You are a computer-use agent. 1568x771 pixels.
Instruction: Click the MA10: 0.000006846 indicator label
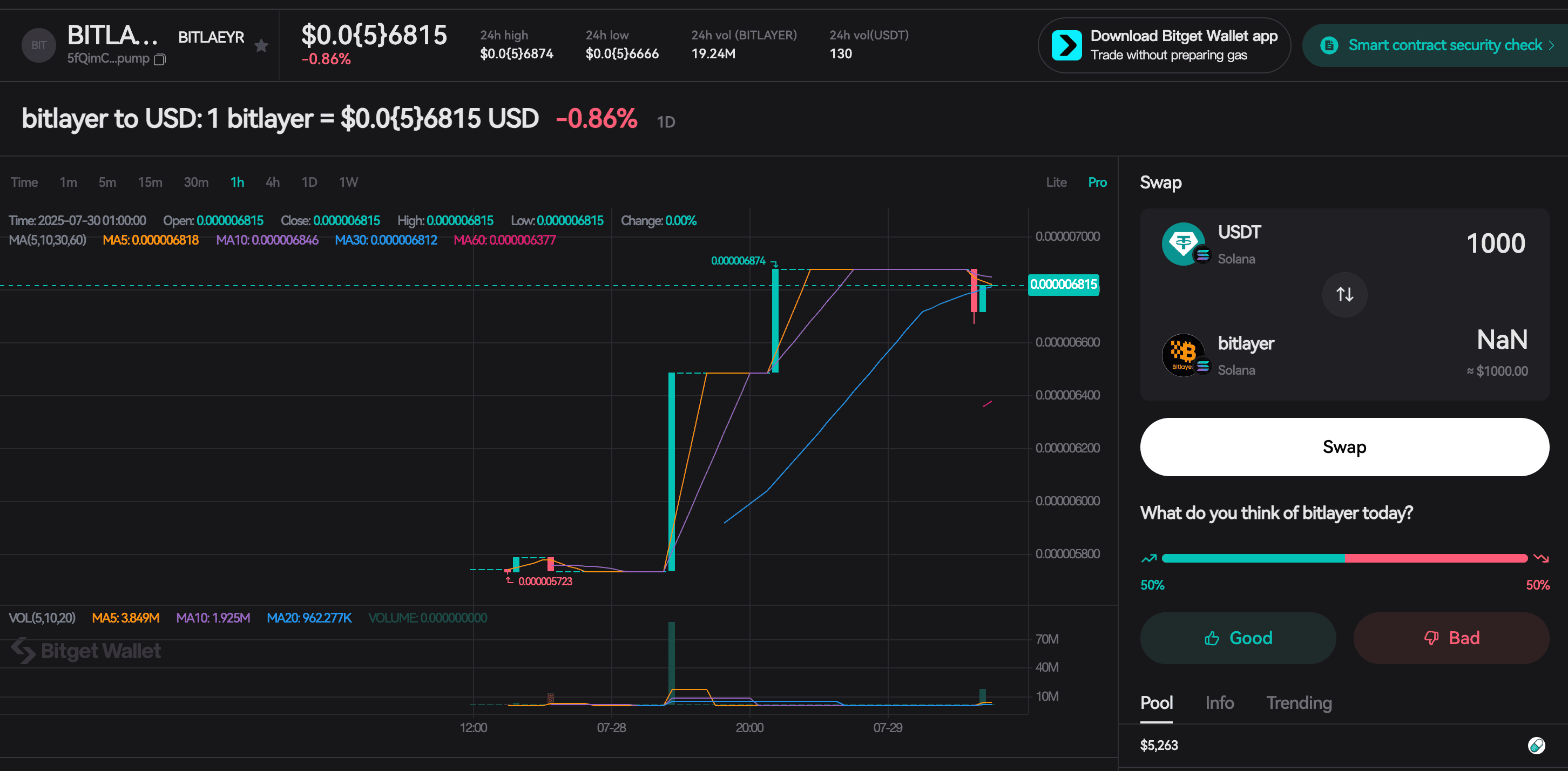pos(267,240)
